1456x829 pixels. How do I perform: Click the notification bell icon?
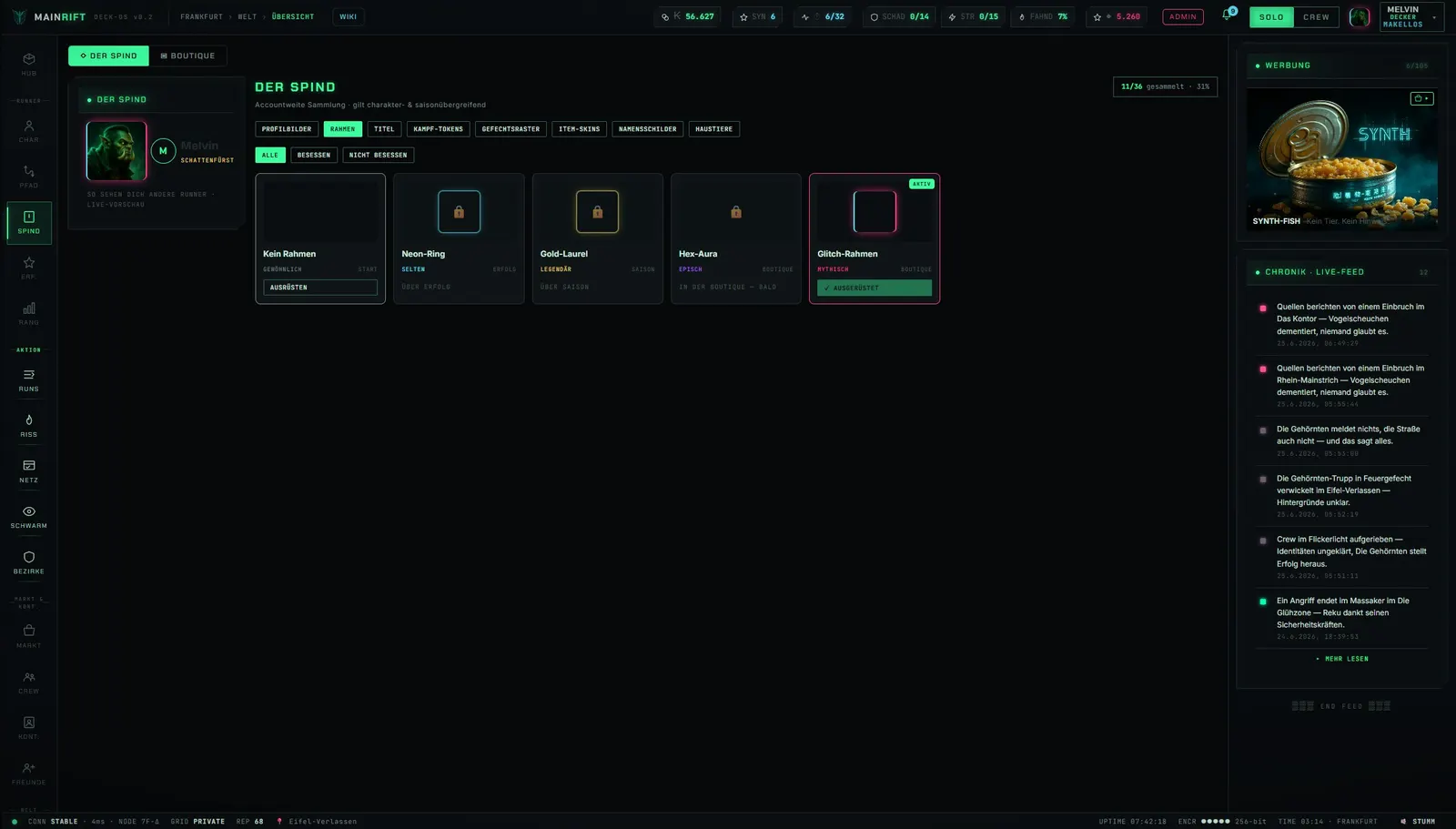point(1228,15)
